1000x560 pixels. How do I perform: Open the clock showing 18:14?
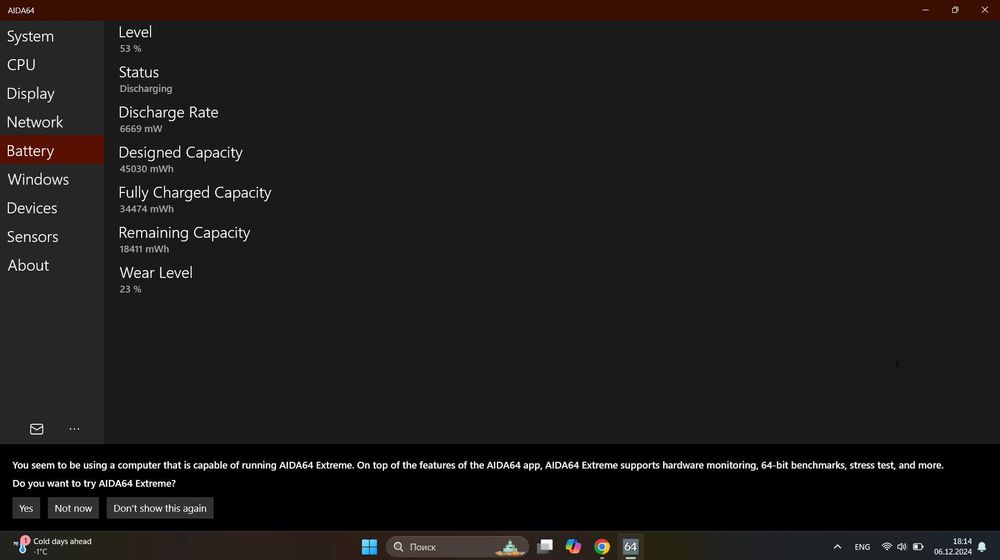tap(953, 547)
